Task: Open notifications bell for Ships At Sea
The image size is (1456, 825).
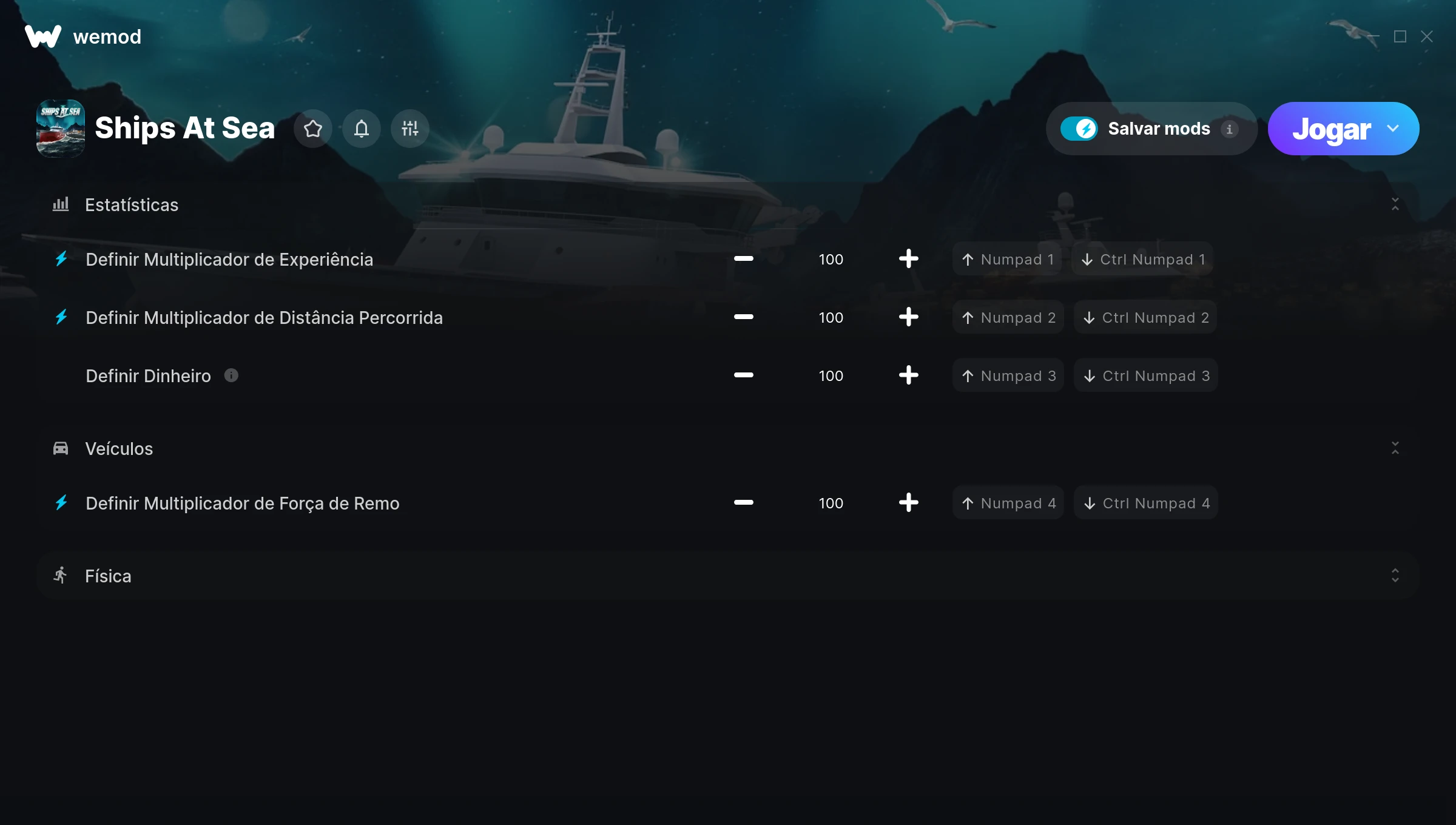Action: click(362, 129)
